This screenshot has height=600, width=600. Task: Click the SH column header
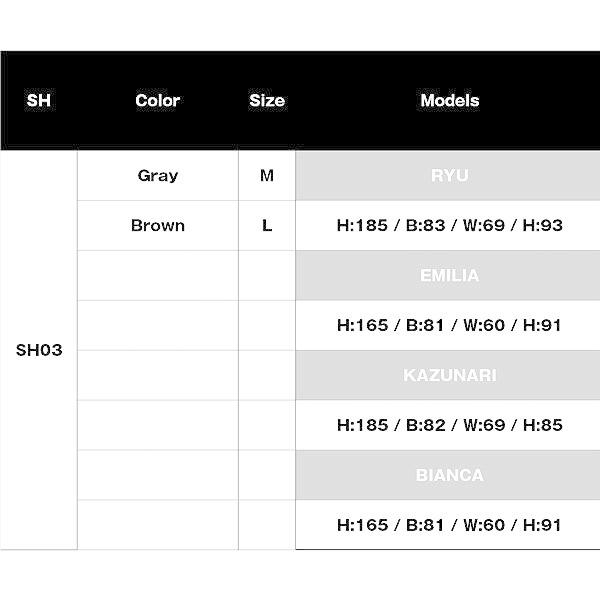pyautogui.click(x=38, y=101)
